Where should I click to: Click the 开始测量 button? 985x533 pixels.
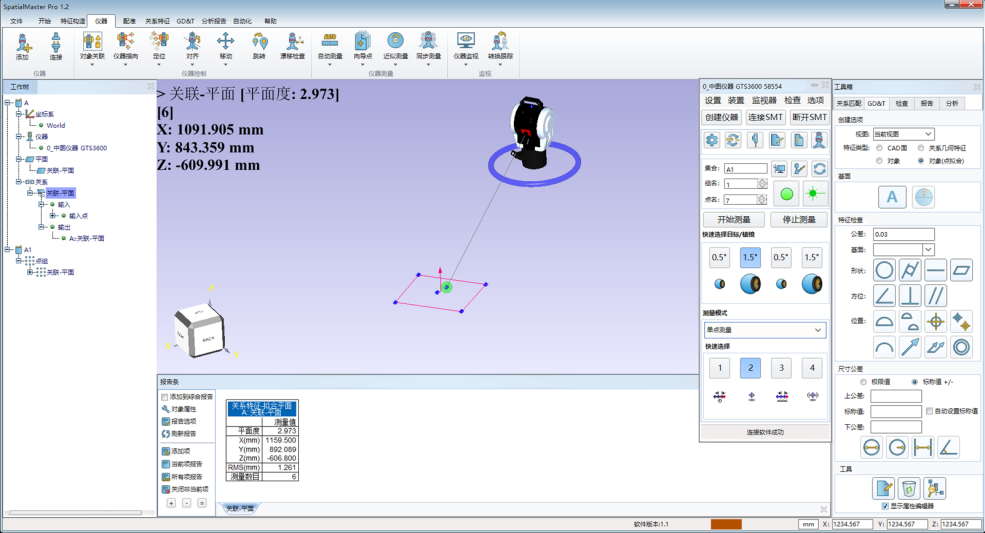point(733,220)
